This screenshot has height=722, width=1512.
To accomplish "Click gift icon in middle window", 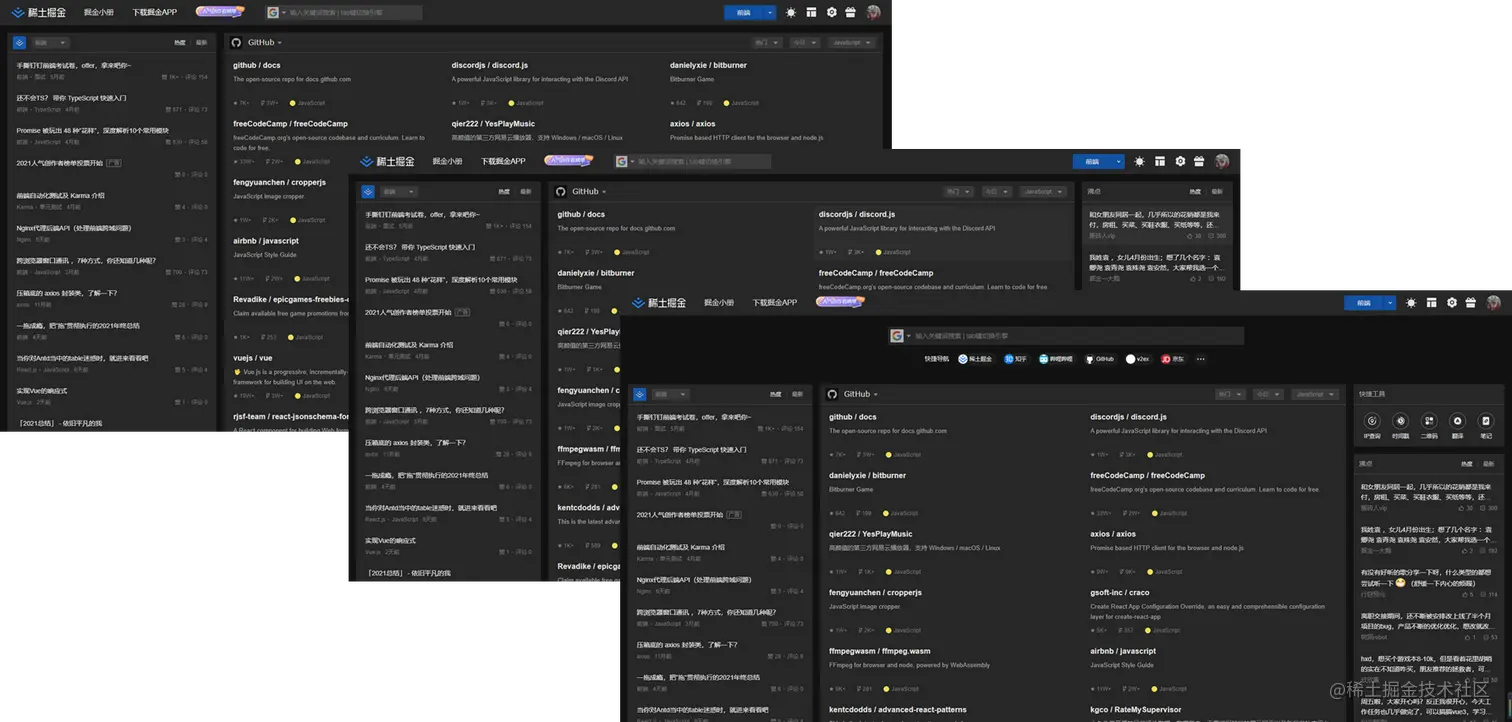I will (x=1199, y=161).
